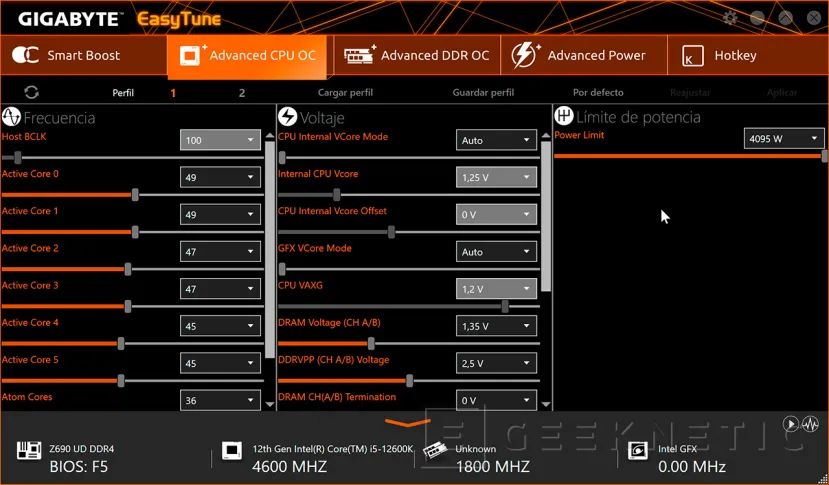Viewport: 829px width, 485px height.
Task: Click the Power Limit slider handle
Action: click(825, 156)
